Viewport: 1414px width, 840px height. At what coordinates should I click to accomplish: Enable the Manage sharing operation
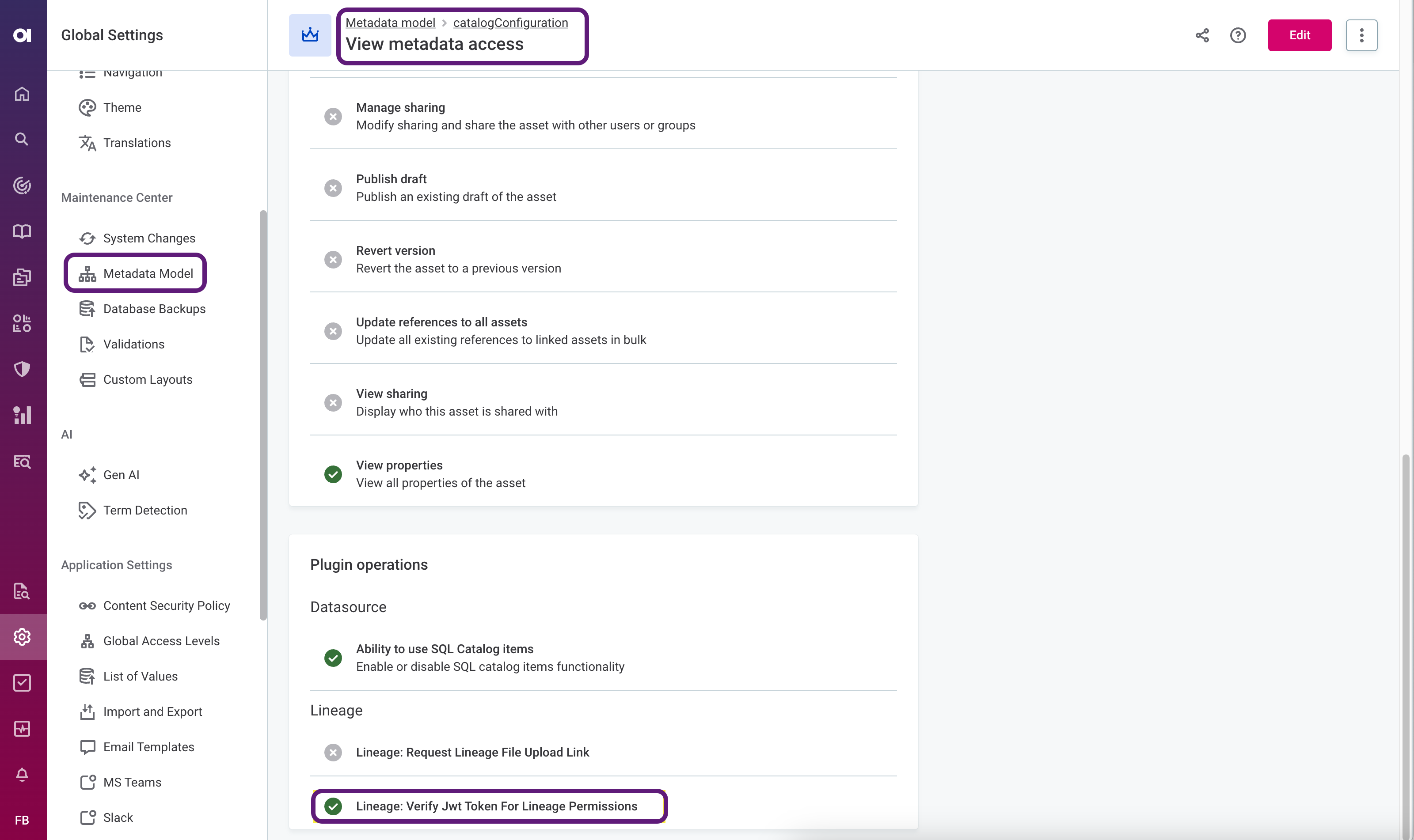tap(333, 116)
